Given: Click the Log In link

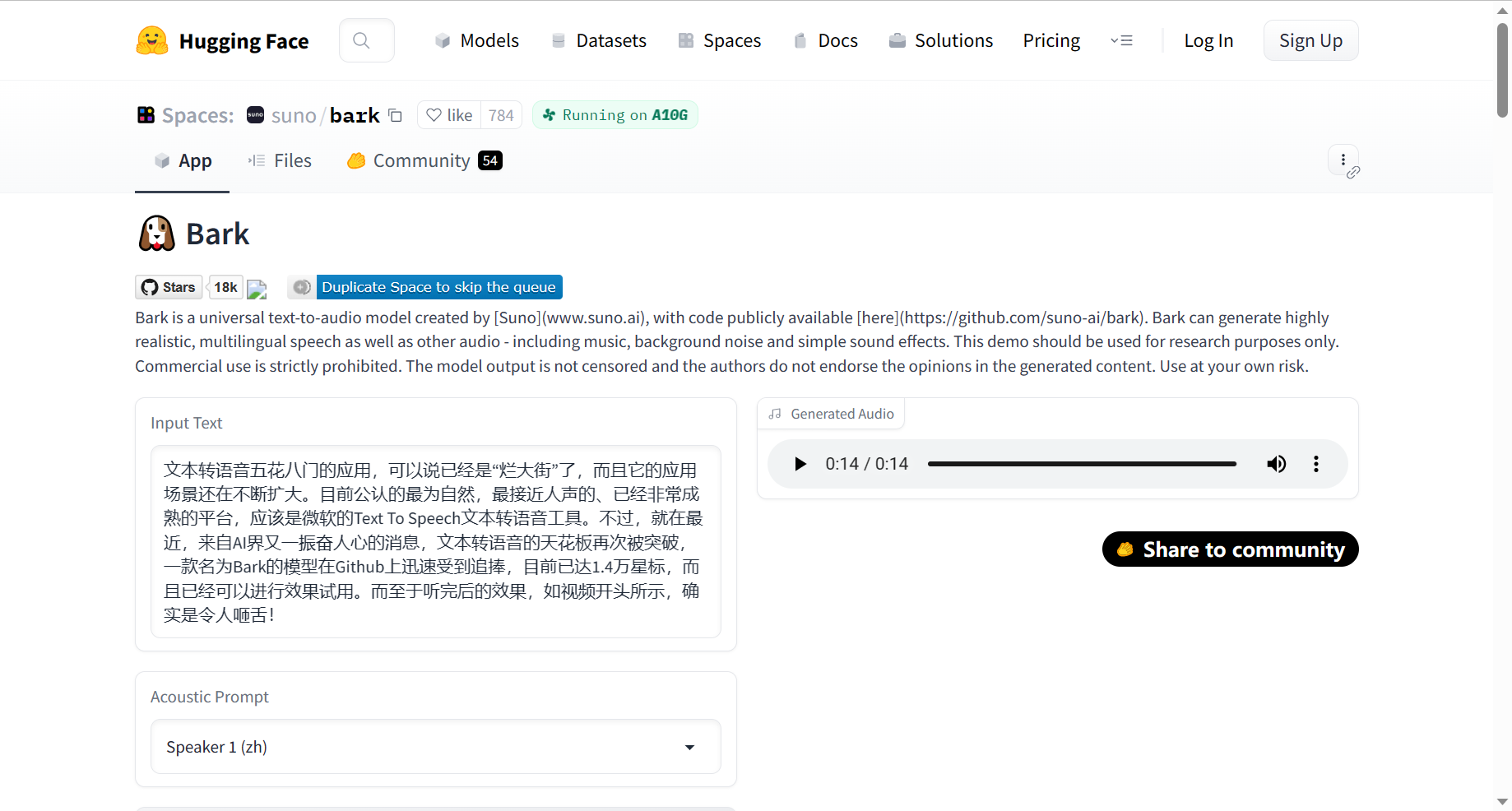Looking at the screenshot, I should click(1208, 40).
